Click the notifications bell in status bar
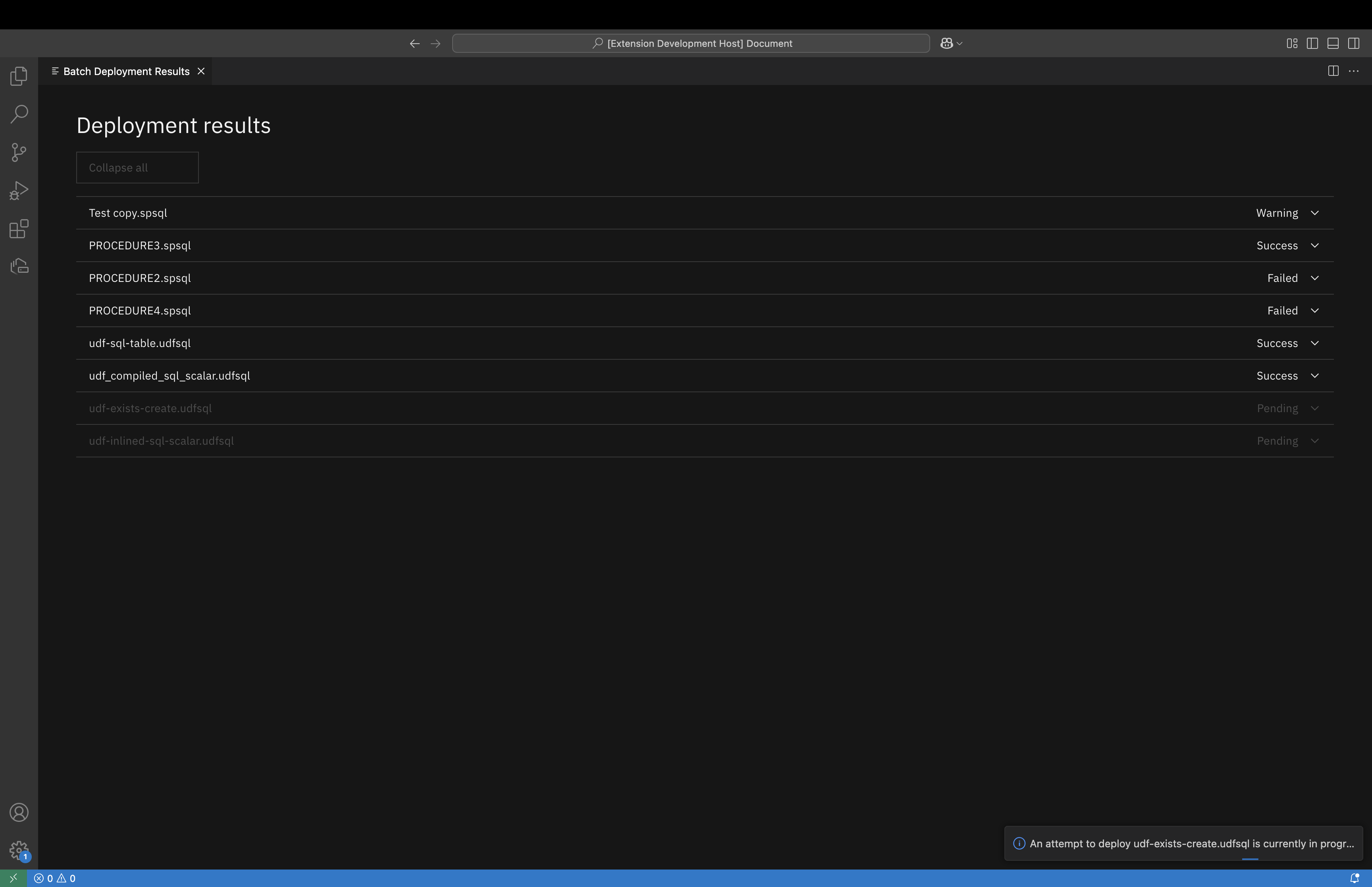 (x=1354, y=878)
